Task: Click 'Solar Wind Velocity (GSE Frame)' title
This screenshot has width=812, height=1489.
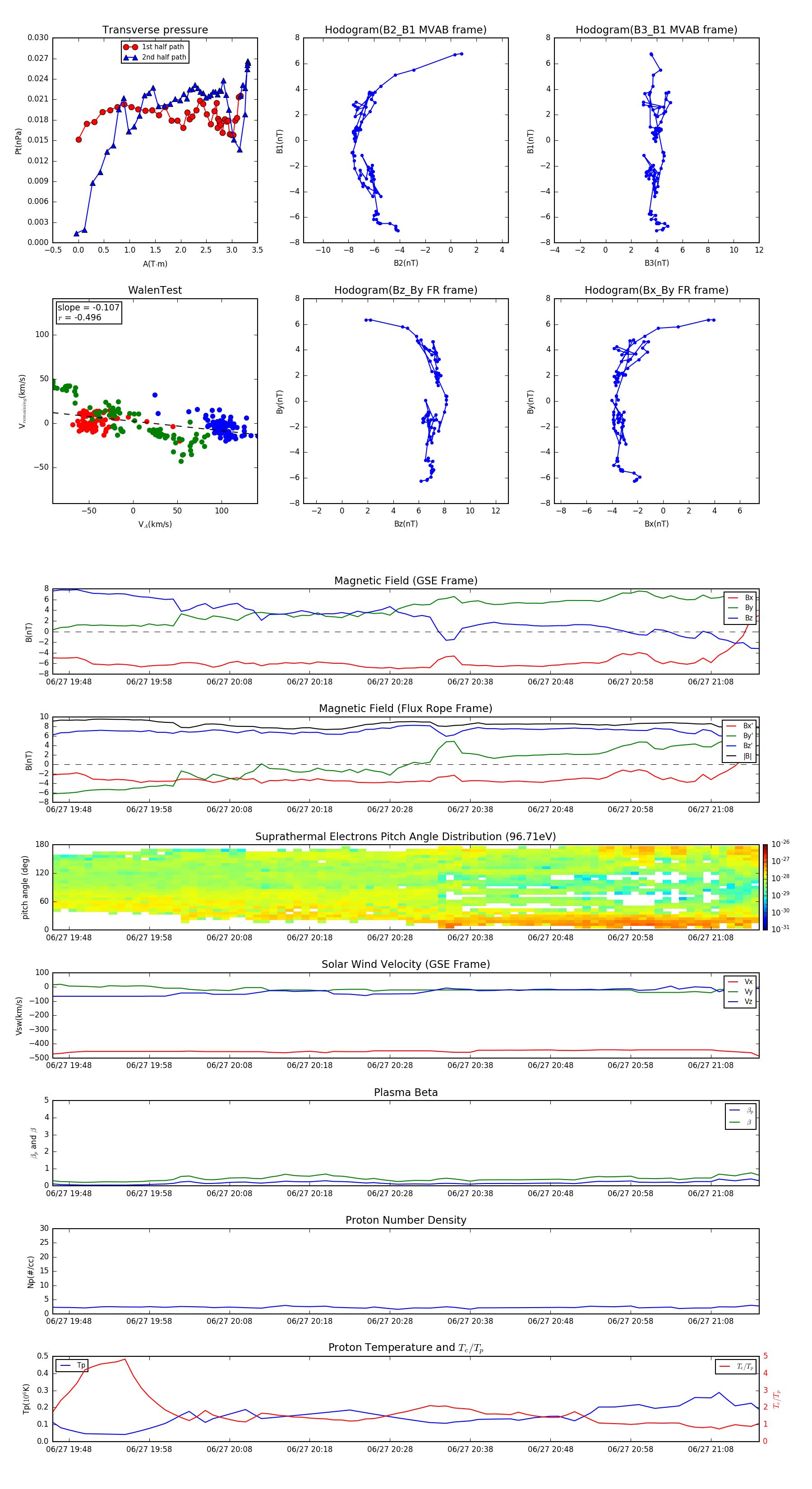Action: [406, 965]
